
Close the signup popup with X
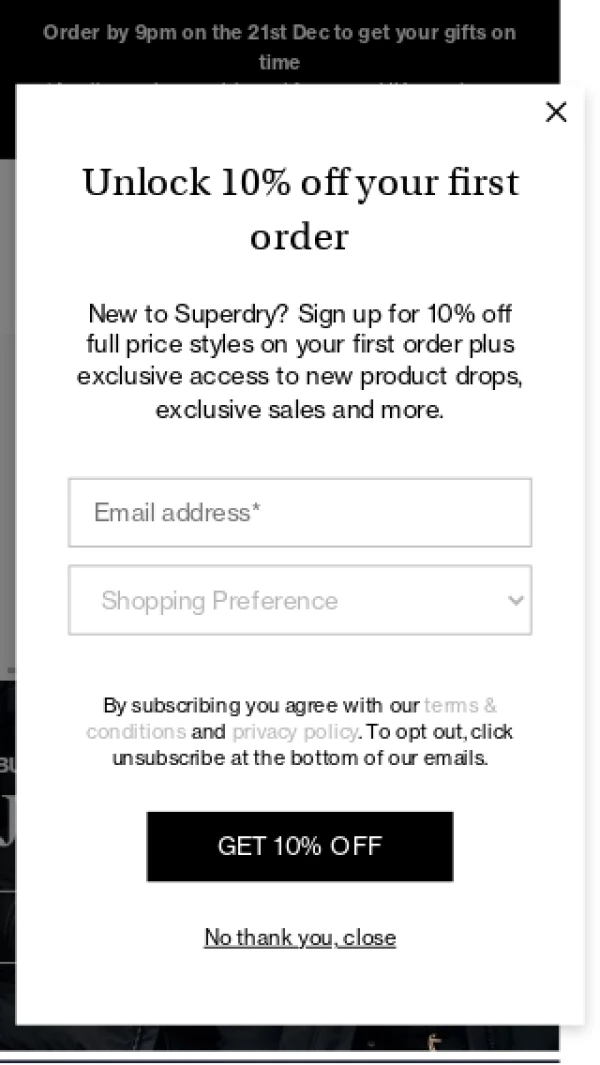(x=556, y=112)
